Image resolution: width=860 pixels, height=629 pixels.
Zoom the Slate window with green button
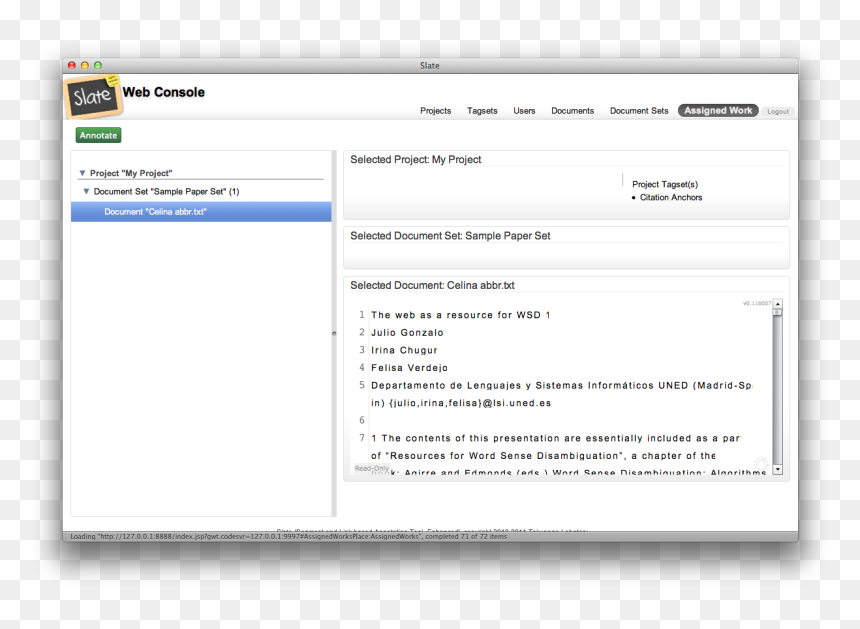(x=98, y=65)
